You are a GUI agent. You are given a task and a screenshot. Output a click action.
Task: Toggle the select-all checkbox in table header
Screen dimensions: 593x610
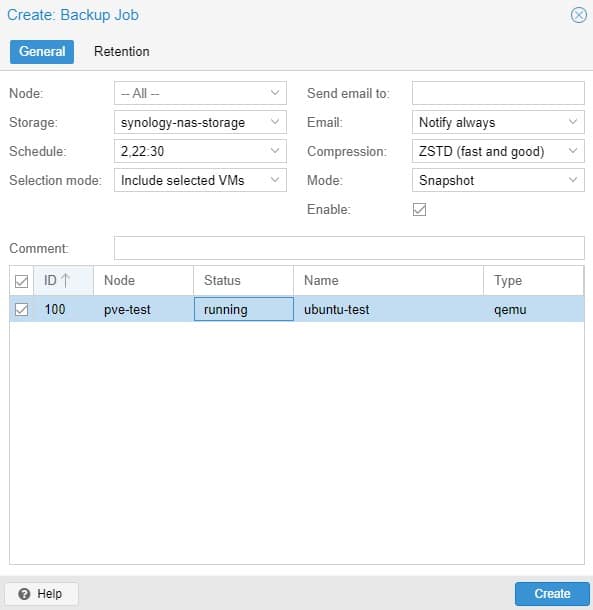(x=21, y=281)
